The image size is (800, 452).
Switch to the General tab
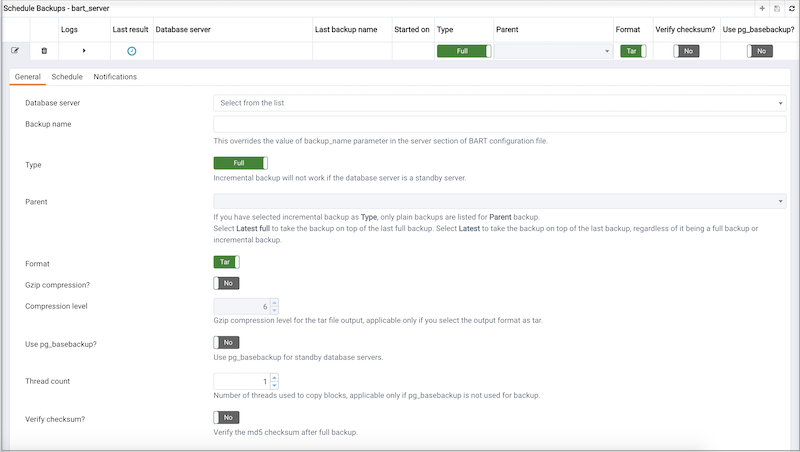point(28,77)
